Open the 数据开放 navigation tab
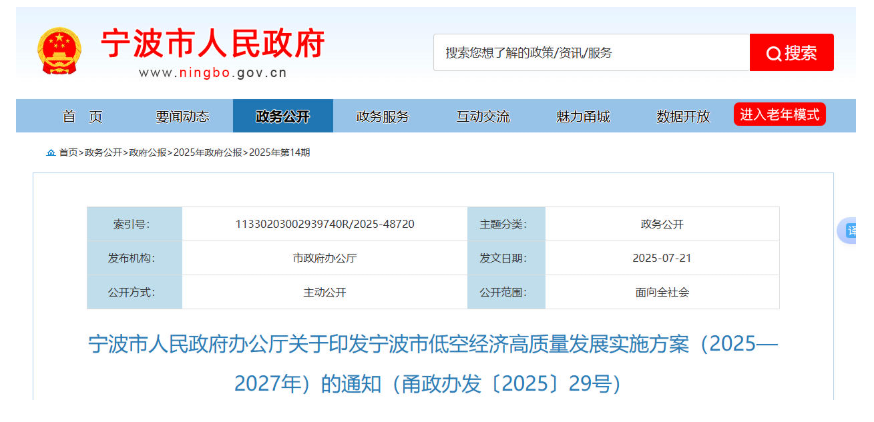This screenshot has width=874, height=422. click(683, 116)
